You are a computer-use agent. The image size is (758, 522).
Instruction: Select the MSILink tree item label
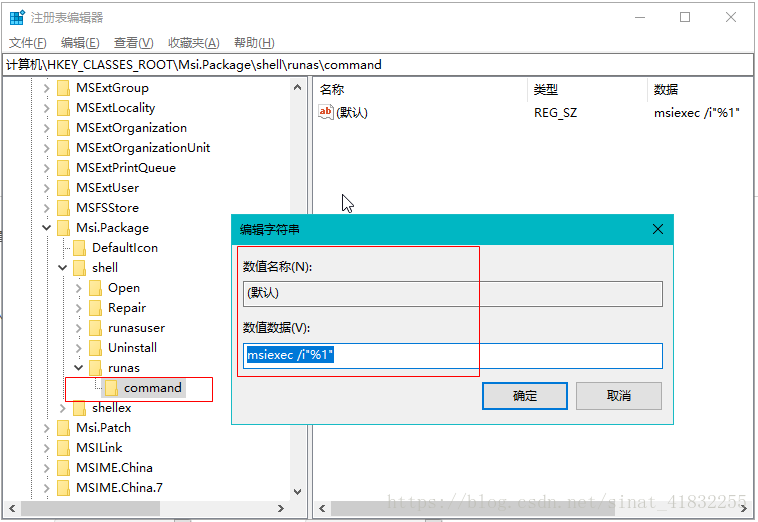coord(99,448)
